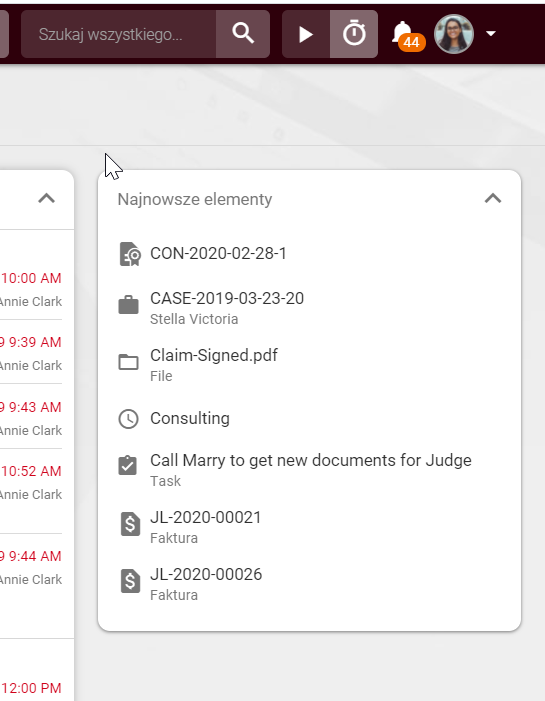Open Call Marry to get new documents task
Viewport: 545px width, 701px height.
(x=309, y=469)
